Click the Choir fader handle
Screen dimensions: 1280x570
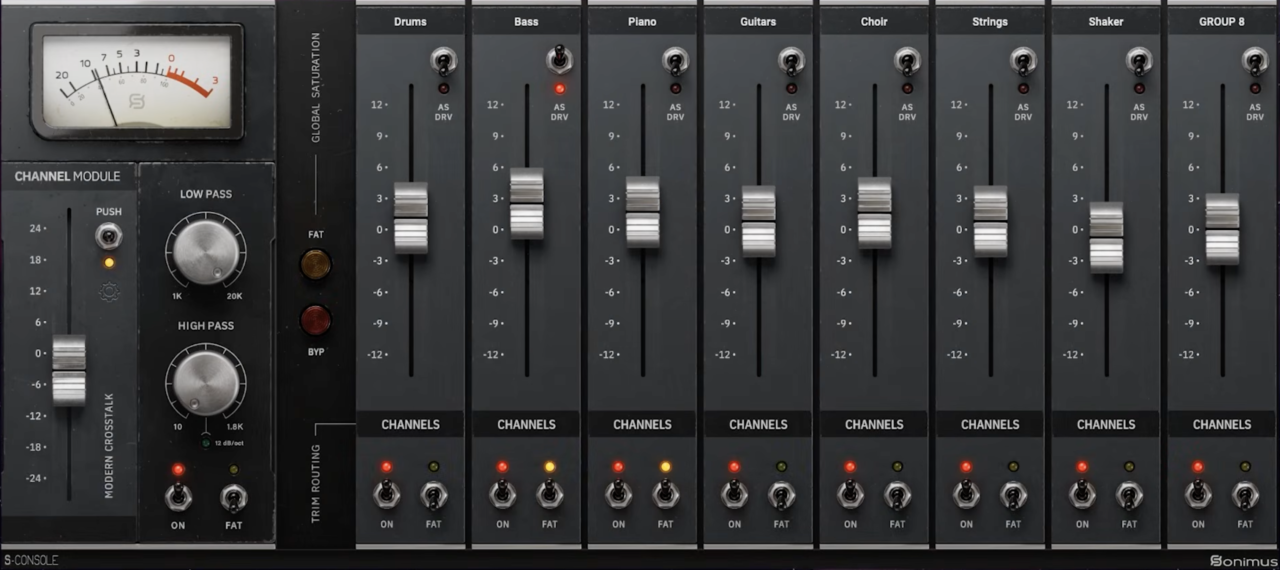[874, 213]
